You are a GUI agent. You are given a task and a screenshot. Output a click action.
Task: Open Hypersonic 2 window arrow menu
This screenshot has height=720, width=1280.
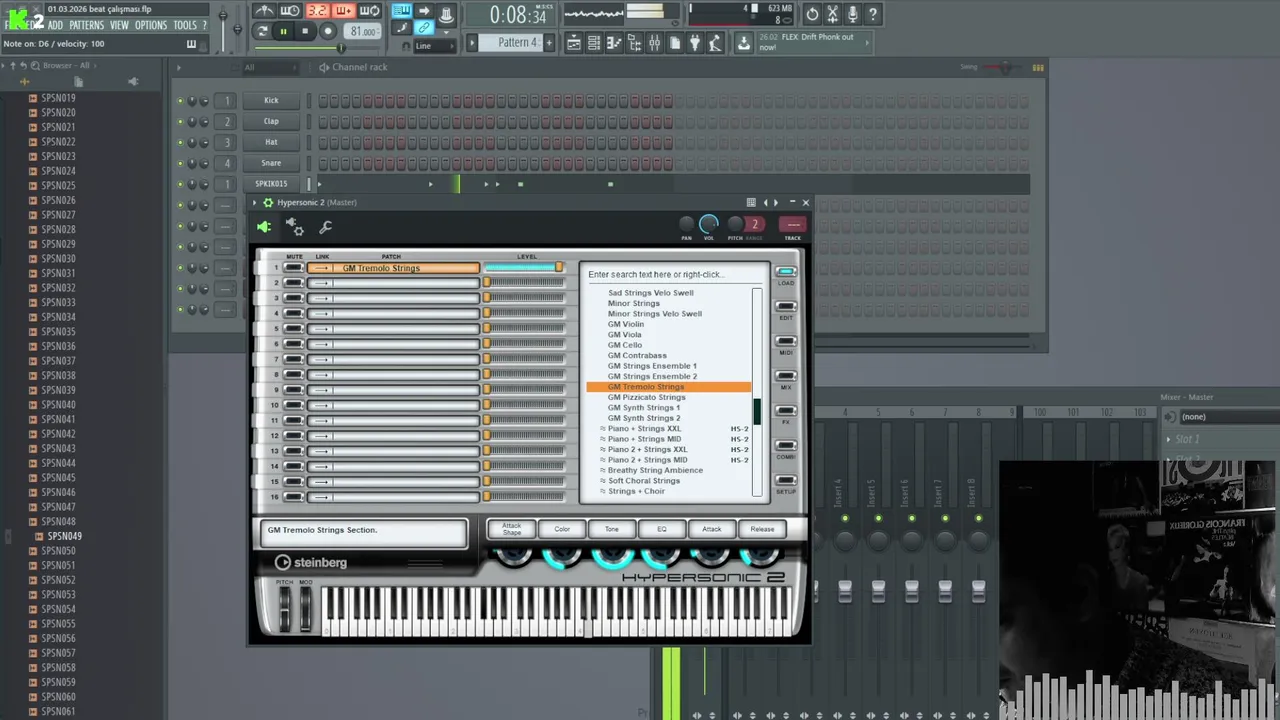[254, 202]
